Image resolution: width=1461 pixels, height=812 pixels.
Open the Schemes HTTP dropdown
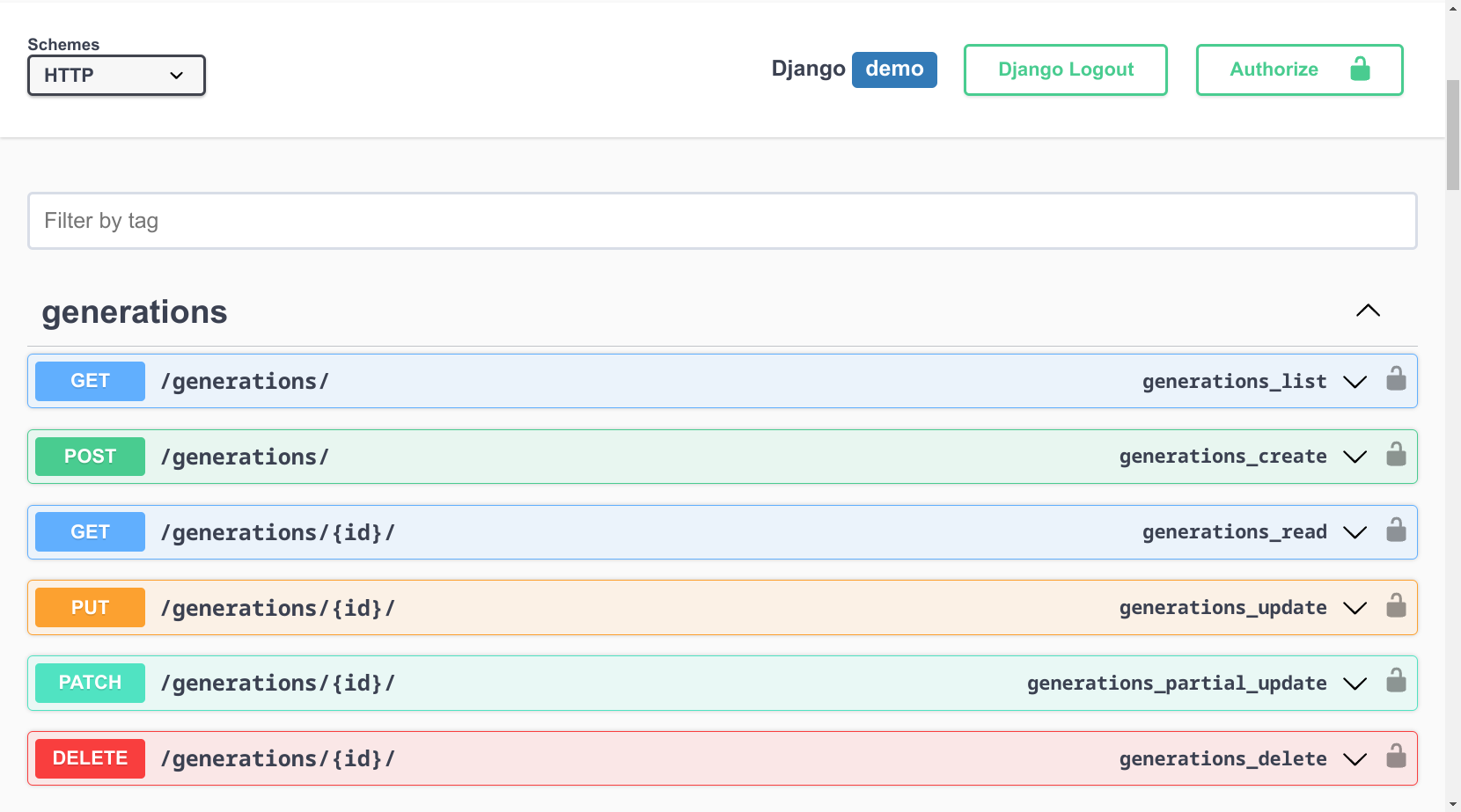point(115,76)
